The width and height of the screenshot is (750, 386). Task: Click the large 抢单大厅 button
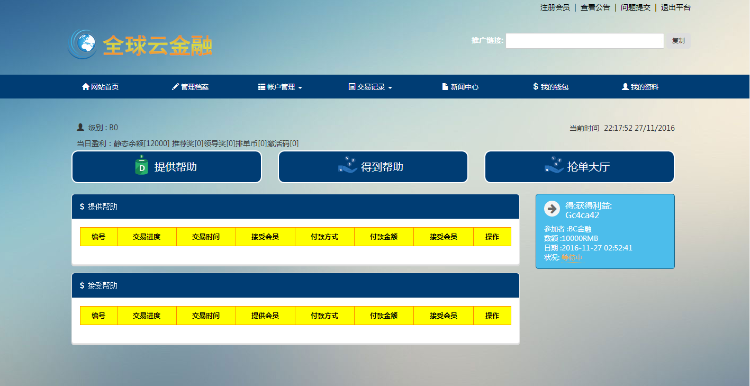(x=579, y=167)
